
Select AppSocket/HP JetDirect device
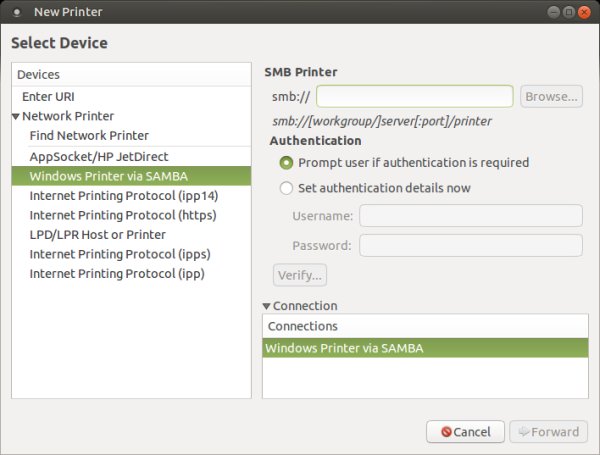131,157
